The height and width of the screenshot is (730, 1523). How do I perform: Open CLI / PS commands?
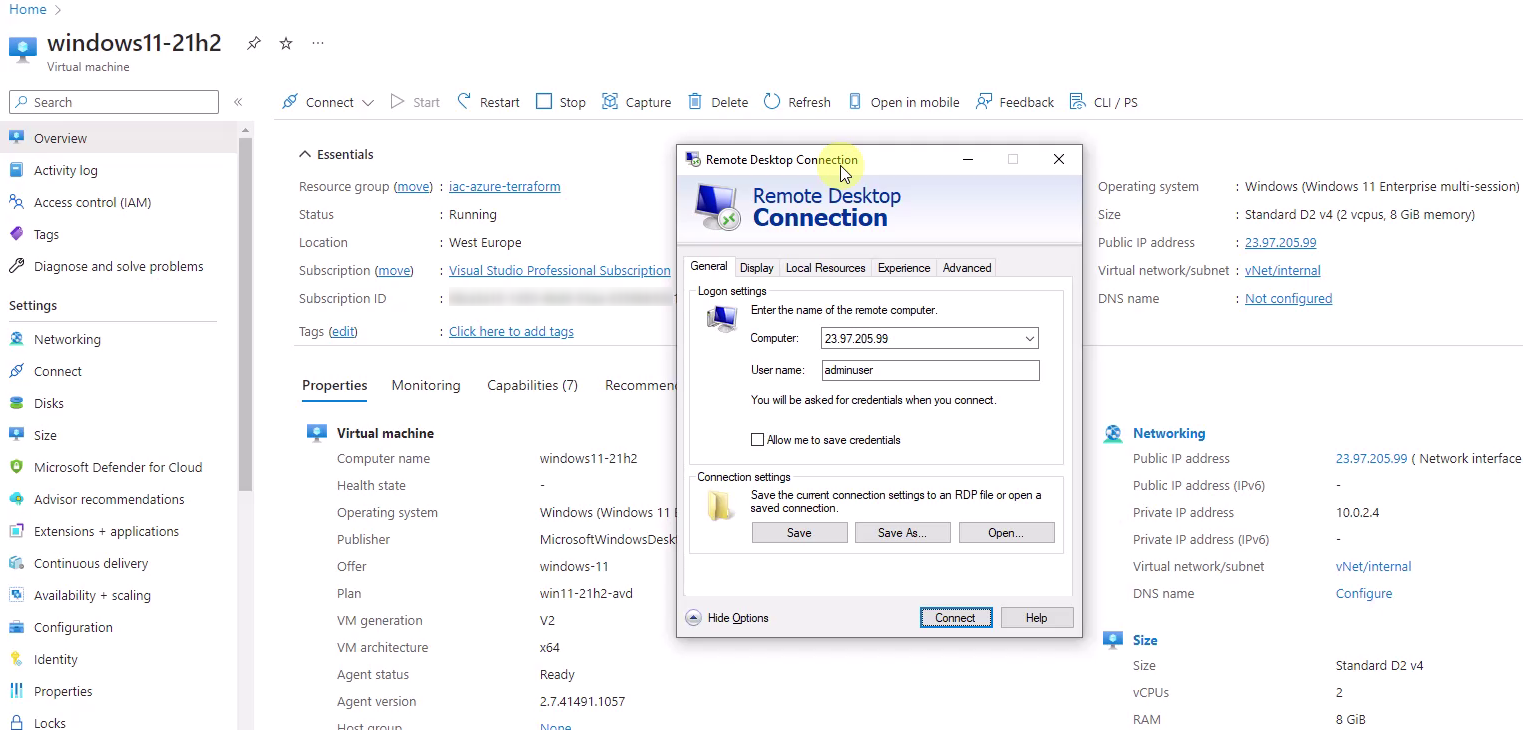click(x=1103, y=102)
